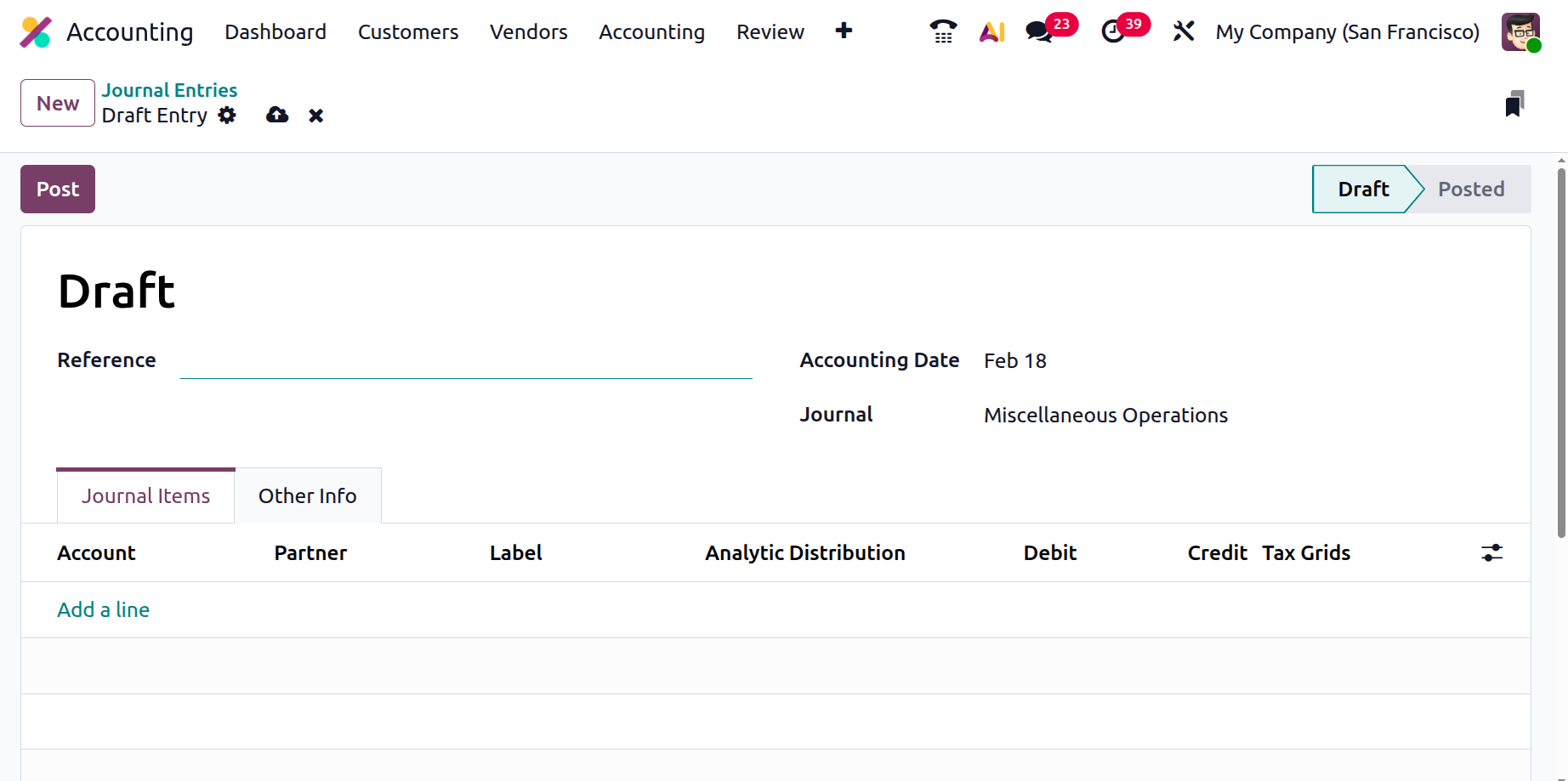Click the user avatar in top bar
The image size is (1568, 781).
(1520, 31)
